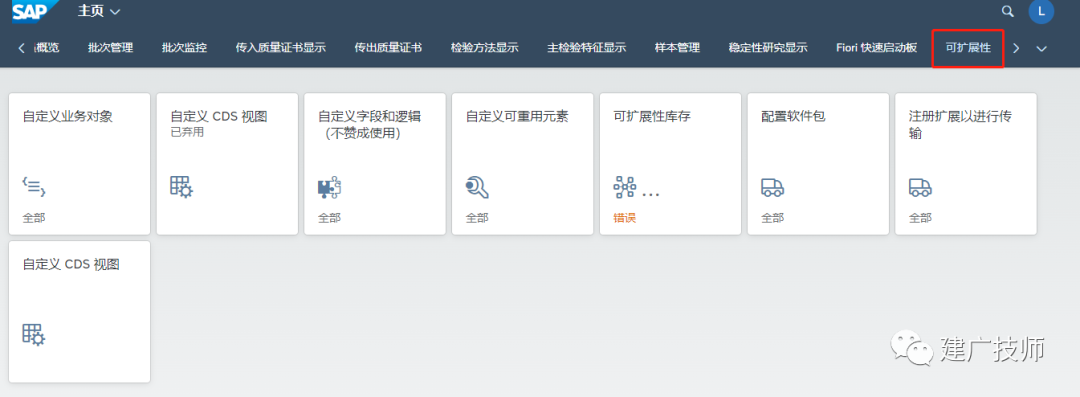
Task: Open the 自定义业务对象 tile title
Action: click(x=68, y=116)
